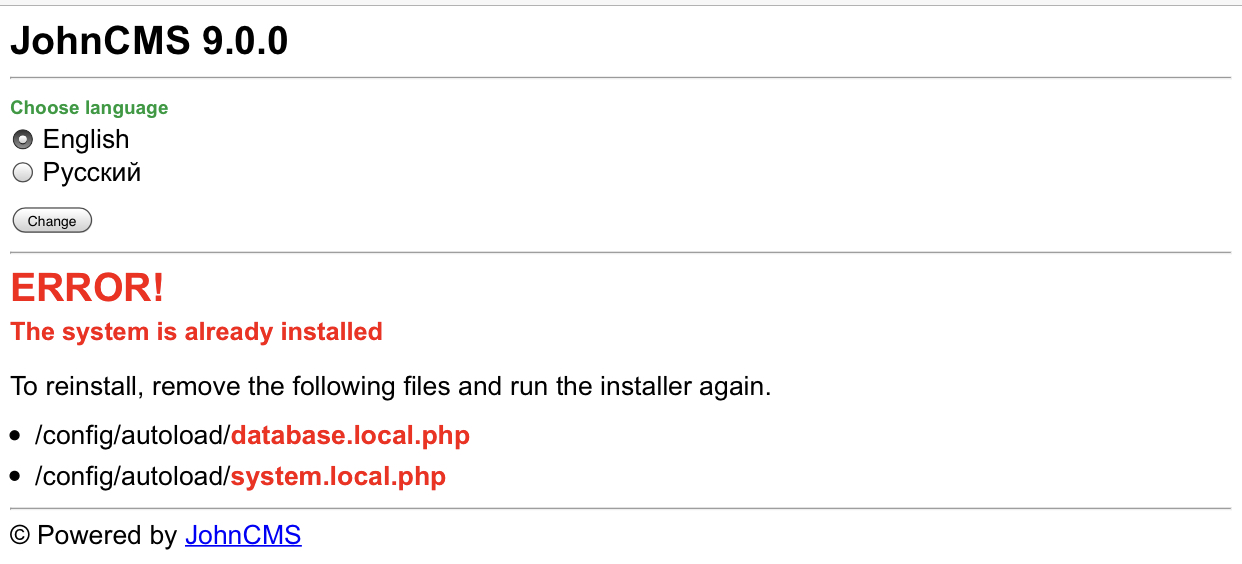Click the 'system is already installed' message
Viewport: 1242px width, 564px height.
point(196,332)
